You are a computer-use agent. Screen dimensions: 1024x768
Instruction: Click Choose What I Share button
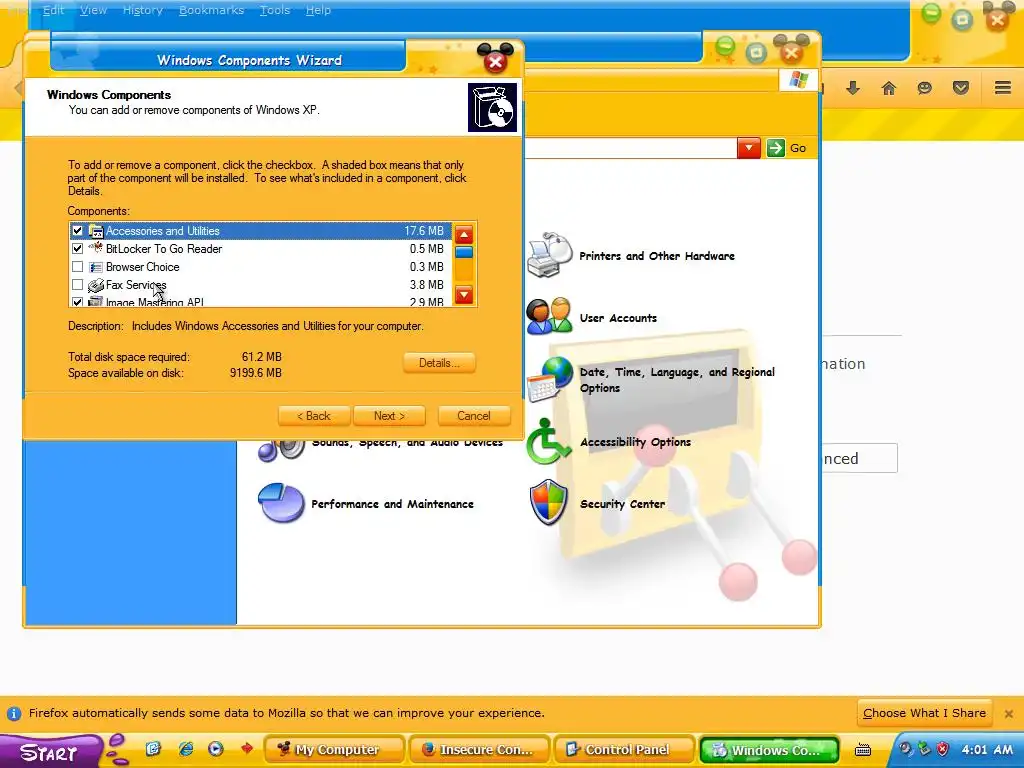click(x=924, y=713)
